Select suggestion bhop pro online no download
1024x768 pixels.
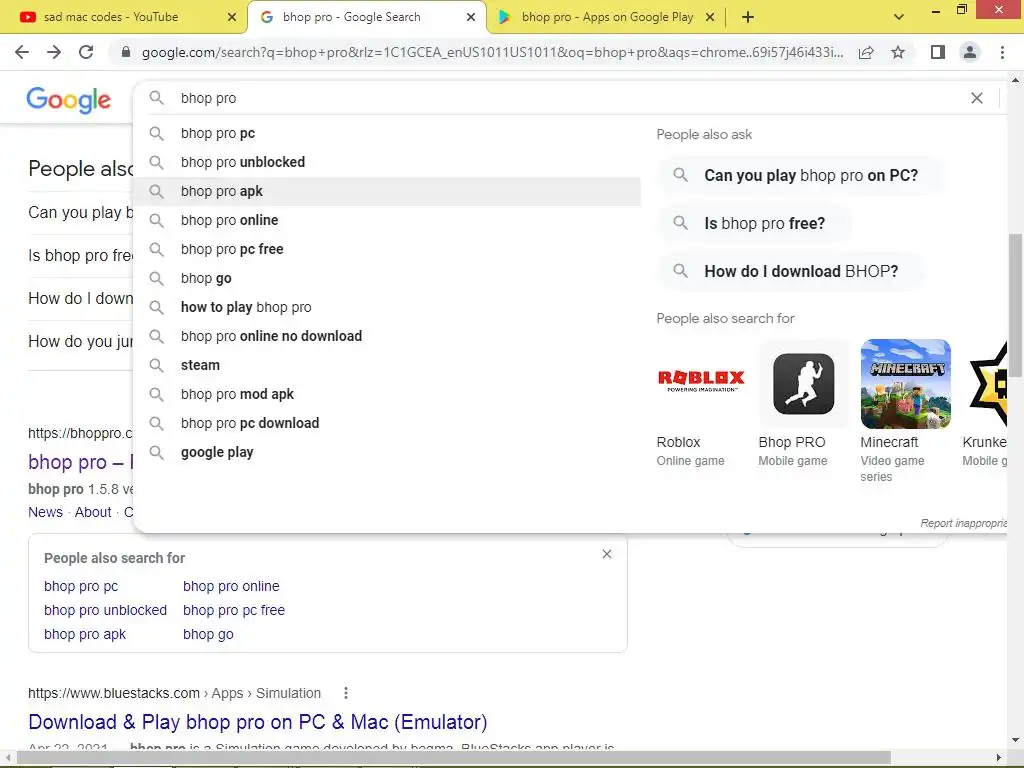point(387,336)
